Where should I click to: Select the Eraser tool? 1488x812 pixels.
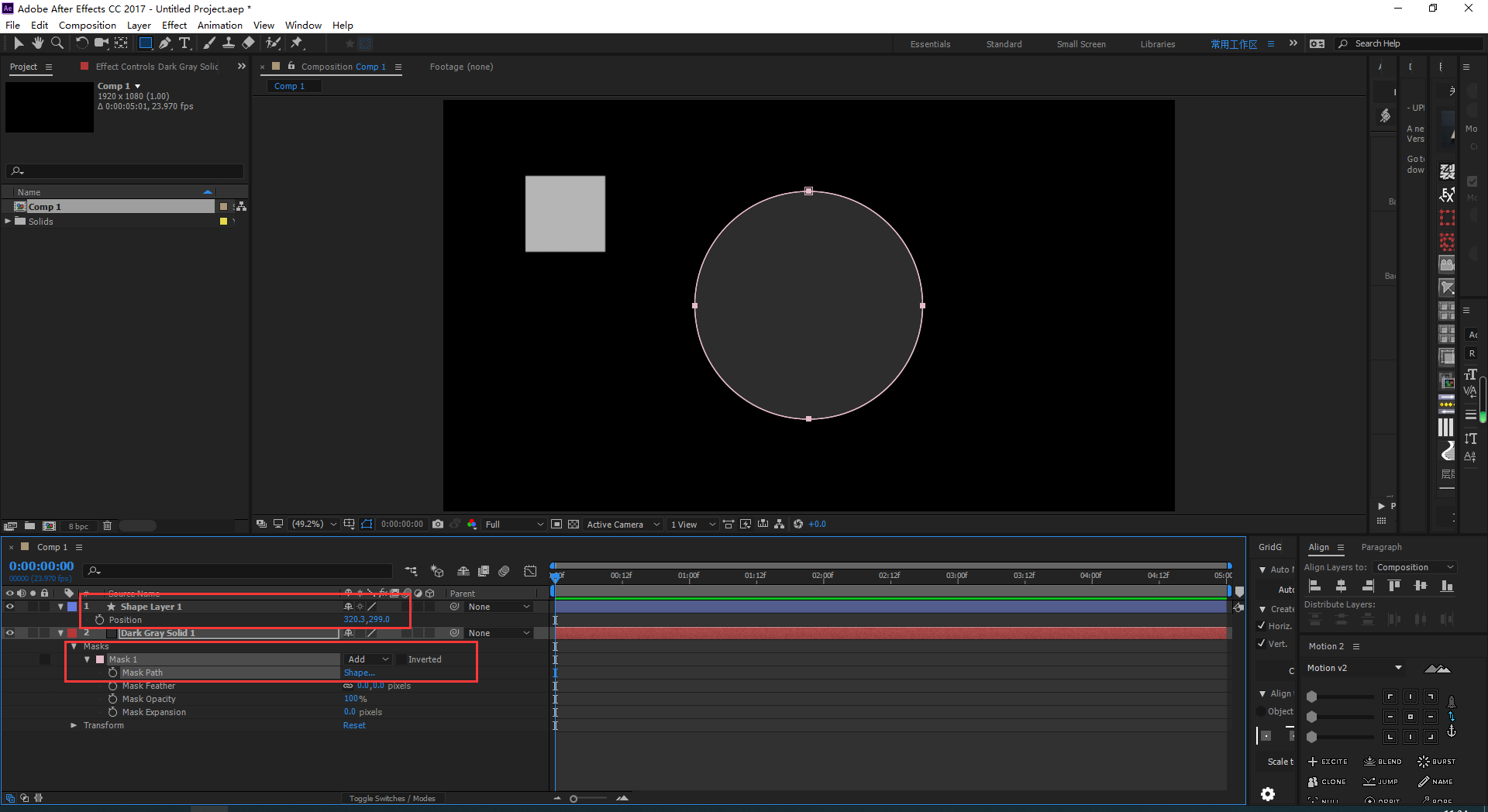(x=249, y=43)
